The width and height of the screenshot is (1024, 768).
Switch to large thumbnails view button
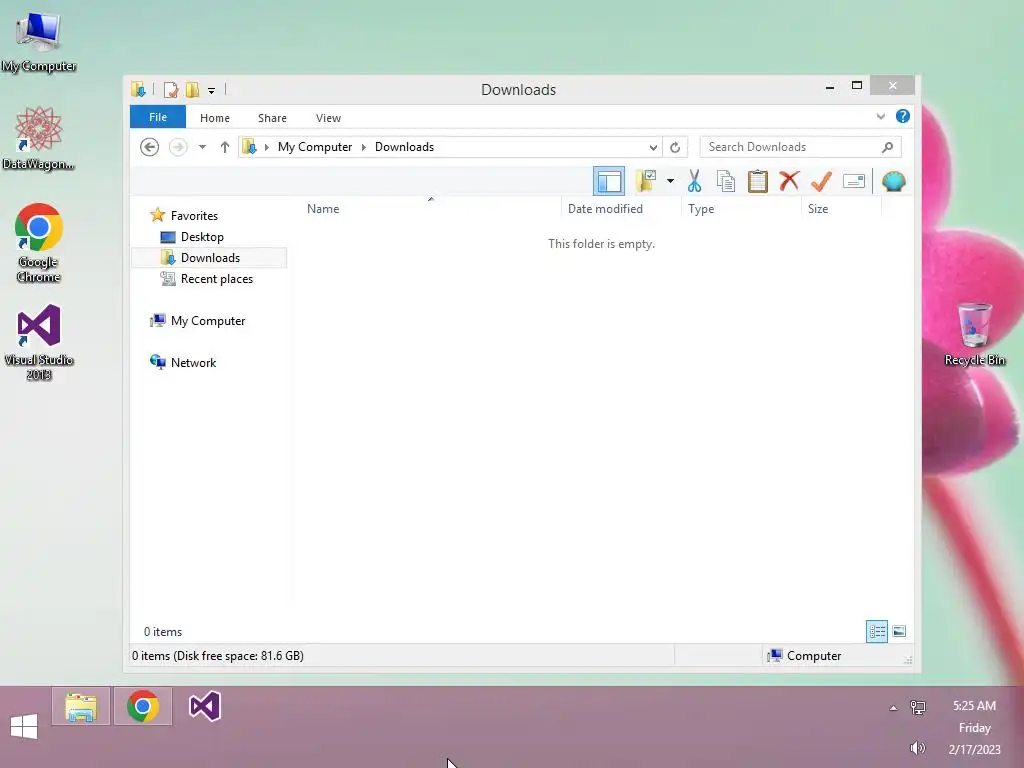point(899,632)
